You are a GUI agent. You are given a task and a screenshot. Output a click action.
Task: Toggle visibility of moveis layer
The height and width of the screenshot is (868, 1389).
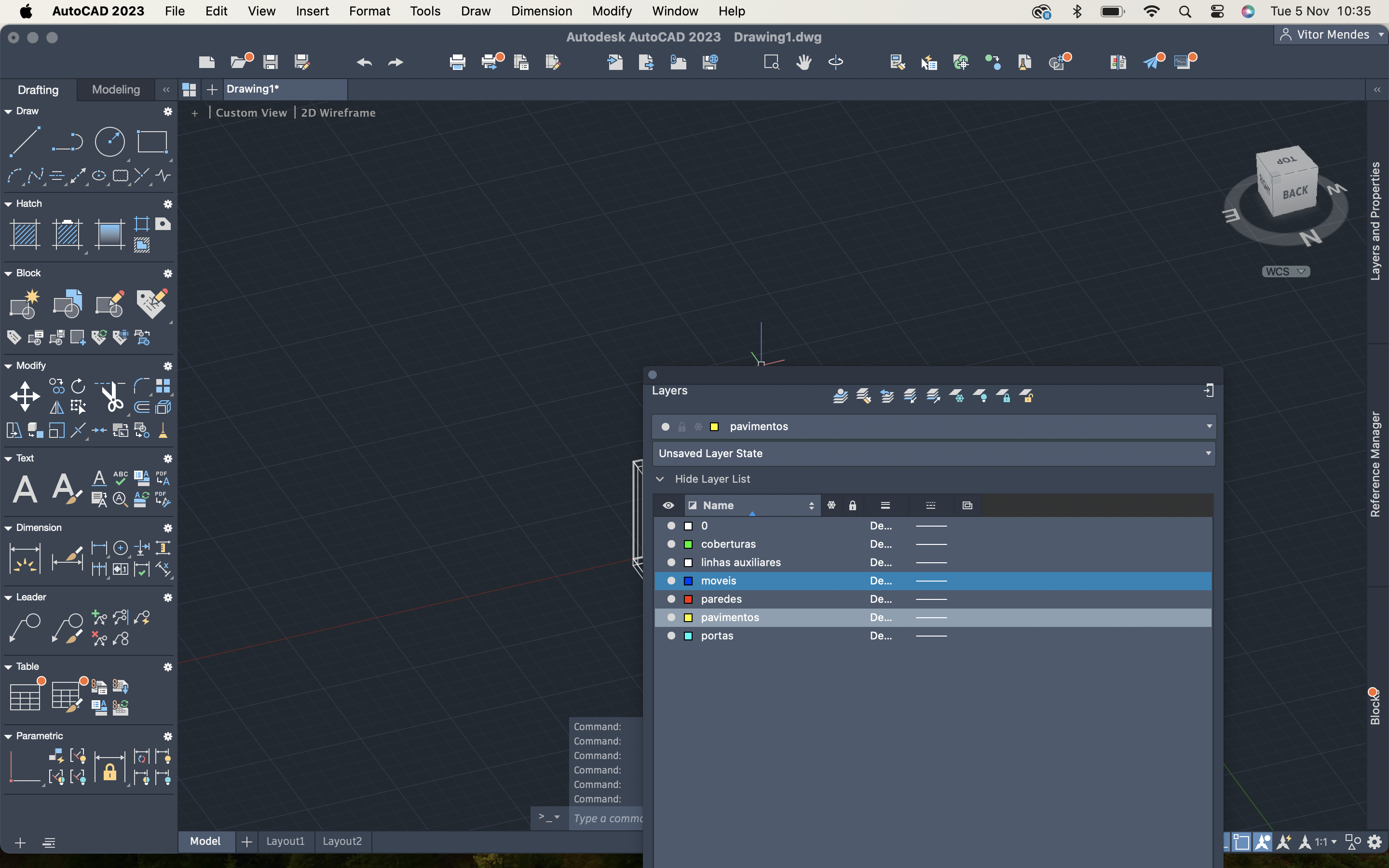(x=671, y=581)
